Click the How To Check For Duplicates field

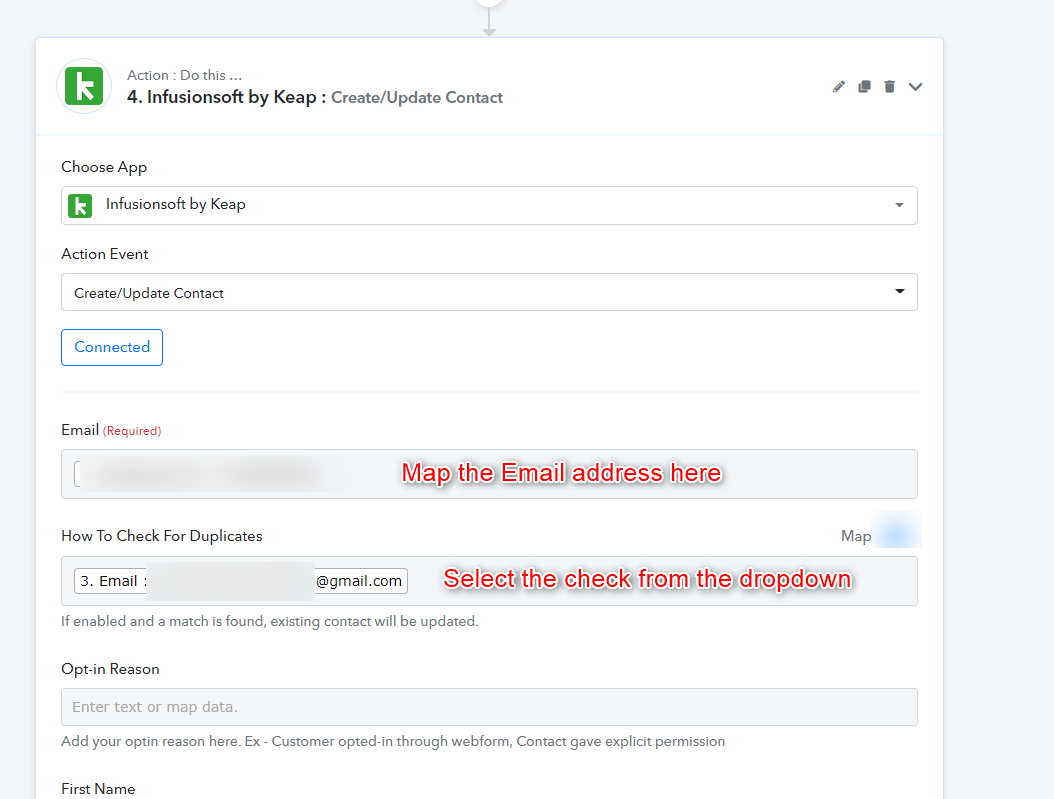pyautogui.click(x=489, y=581)
